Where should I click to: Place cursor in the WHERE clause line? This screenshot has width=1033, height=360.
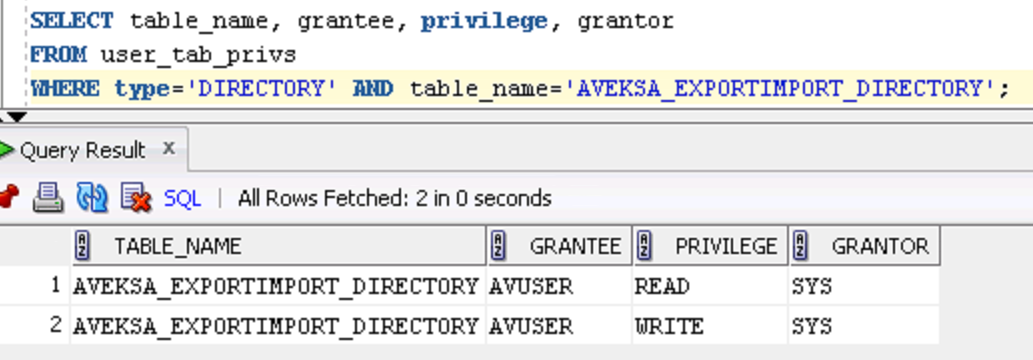[x=520, y=88]
